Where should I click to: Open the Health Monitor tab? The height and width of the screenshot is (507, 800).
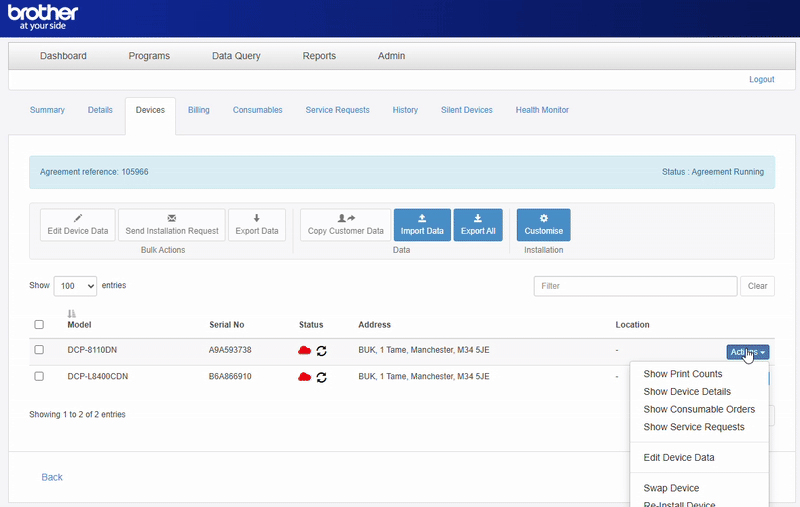[542, 110]
